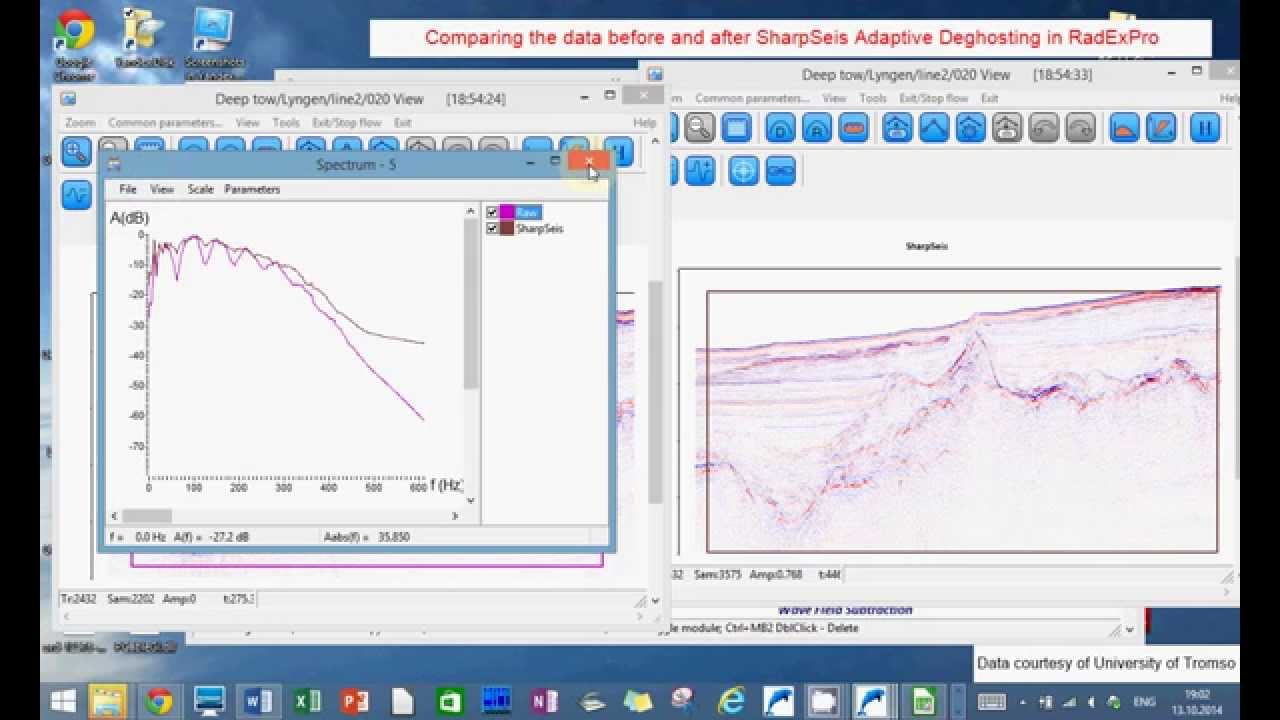Open File menu in Spectrum window
The width and height of the screenshot is (1280, 720).
(x=128, y=189)
